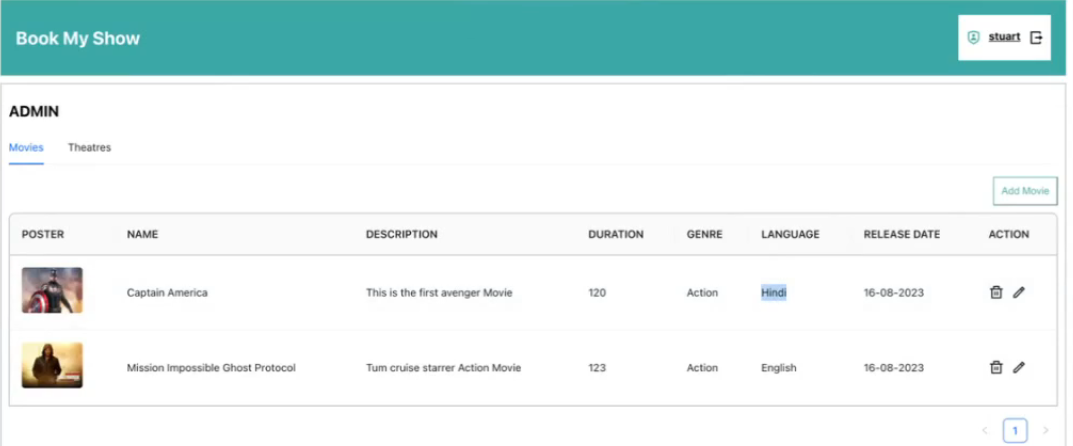This screenshot has width=1073, height=446.
Task: Delete the Captain America movie
Action: (996, 293)
